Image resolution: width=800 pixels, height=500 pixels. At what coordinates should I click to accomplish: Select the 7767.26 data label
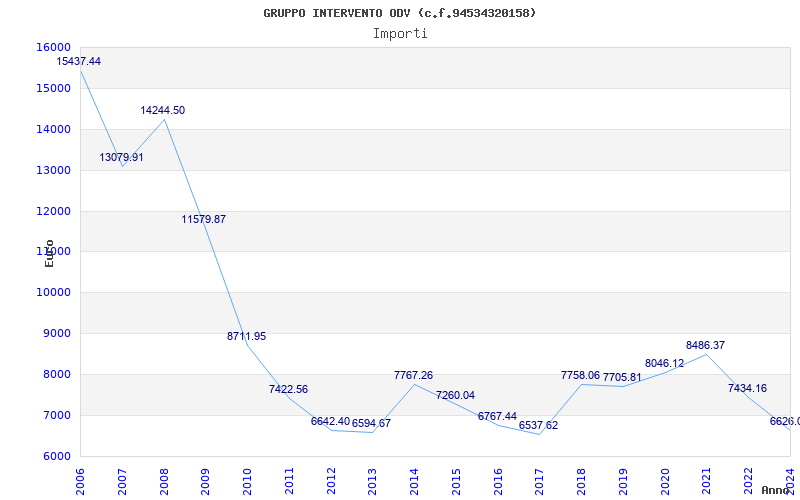point(413,376)
